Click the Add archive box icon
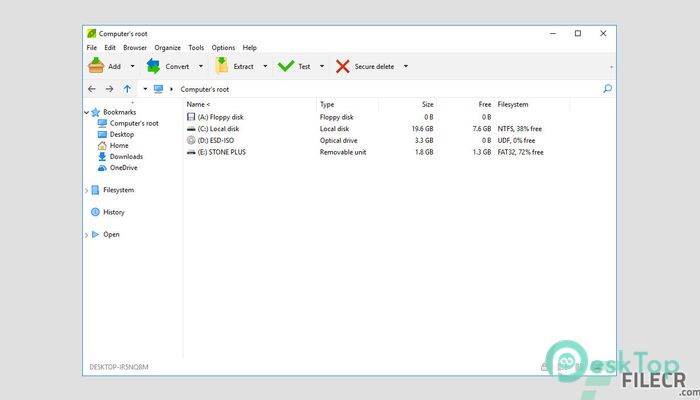Screen dimensions: 700x400 tap(96, 66)
